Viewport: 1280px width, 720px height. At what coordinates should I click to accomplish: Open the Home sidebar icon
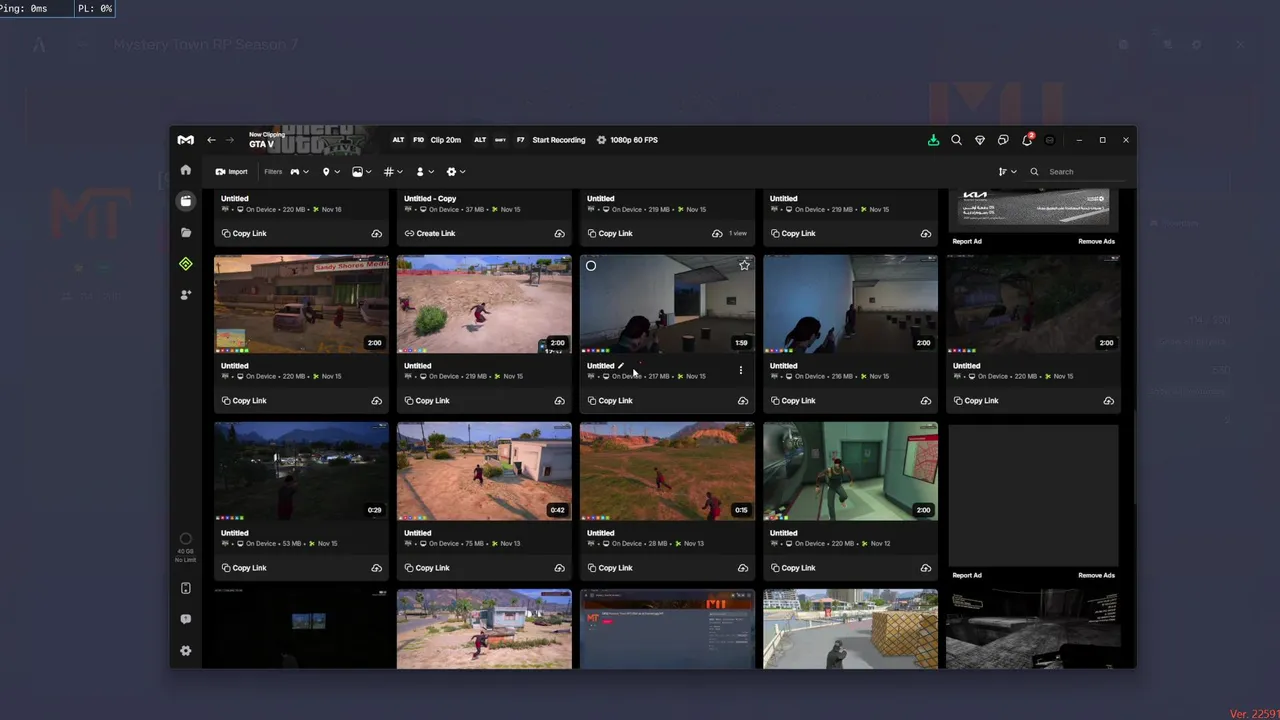(x=186, y=170)
